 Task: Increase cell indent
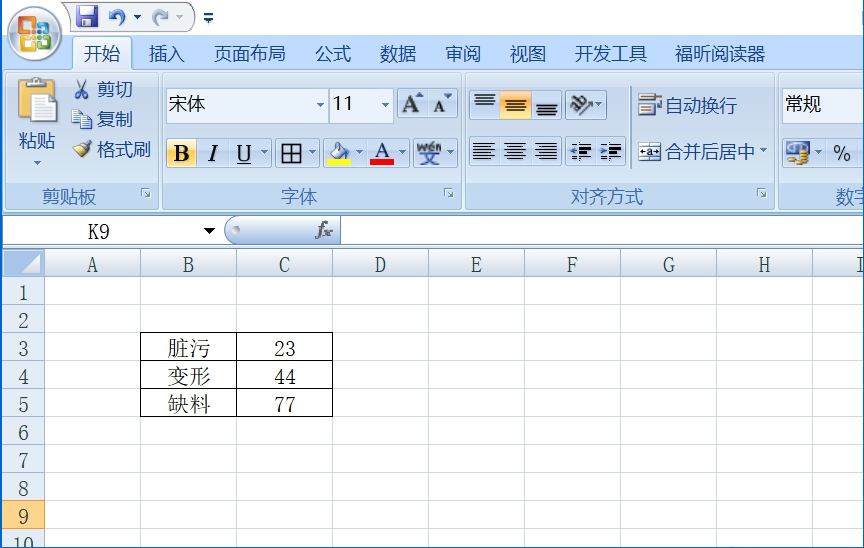click(x=611, y=151)
